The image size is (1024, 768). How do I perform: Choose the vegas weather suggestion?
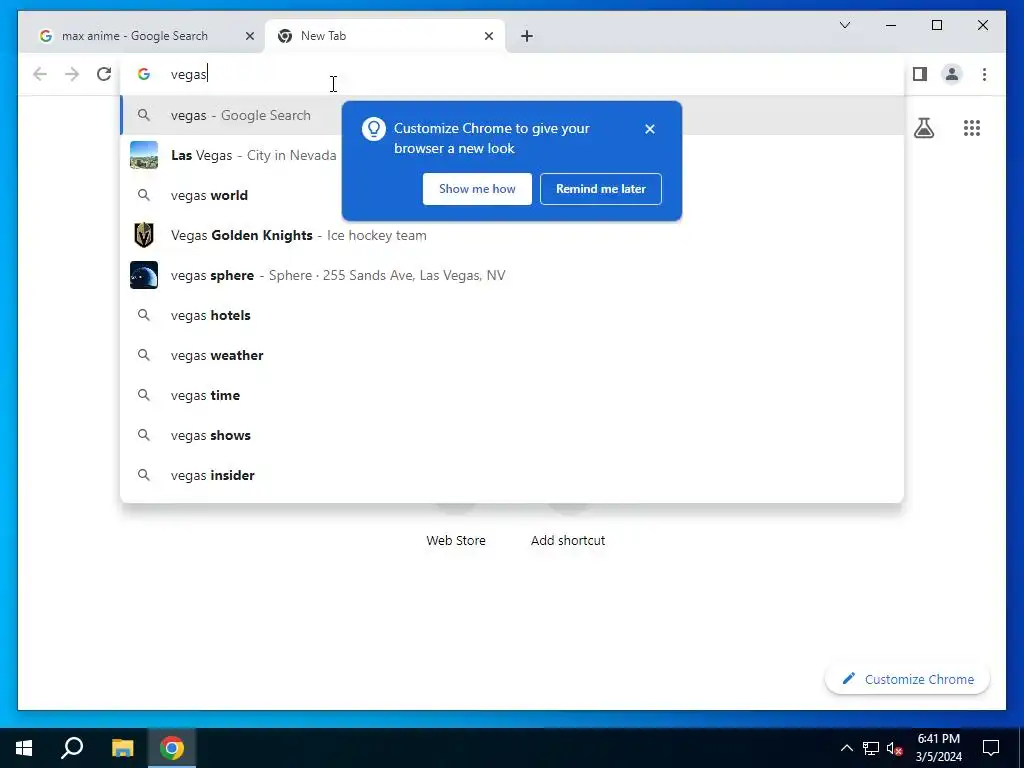point(512,355)
